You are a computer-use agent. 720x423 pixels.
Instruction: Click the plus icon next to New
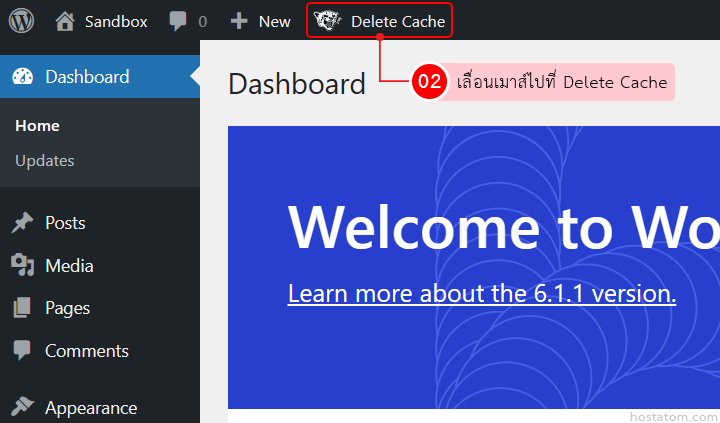pyautogui.click(x=239, y=21)
